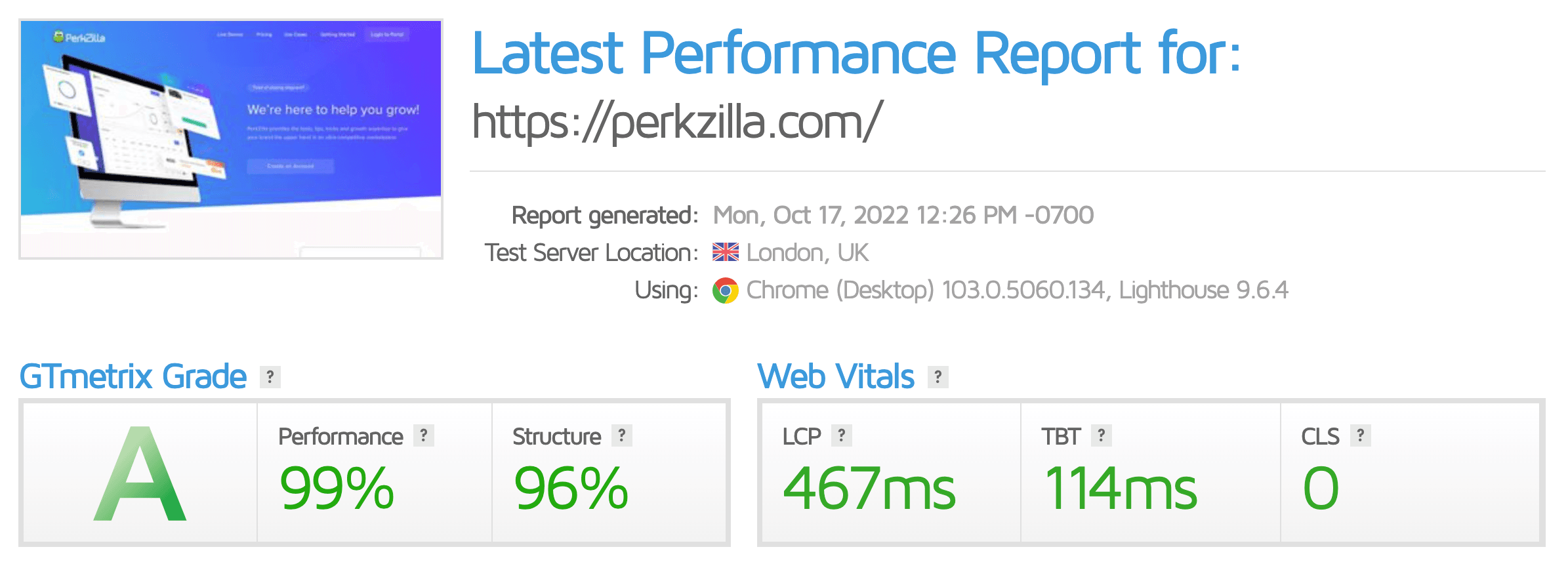The height and width of the screenshot is (564, 1568).
Task: Select the large A grade letter
Action: tap(140, 473)
